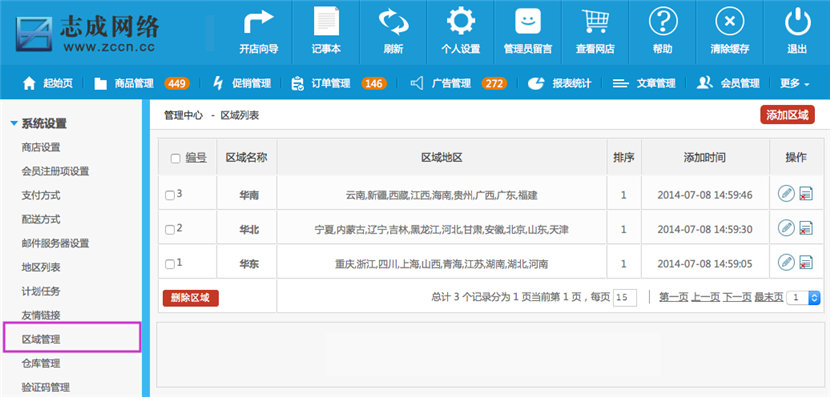Open 促销管理 in navigation bar

(x=242, y=83)
